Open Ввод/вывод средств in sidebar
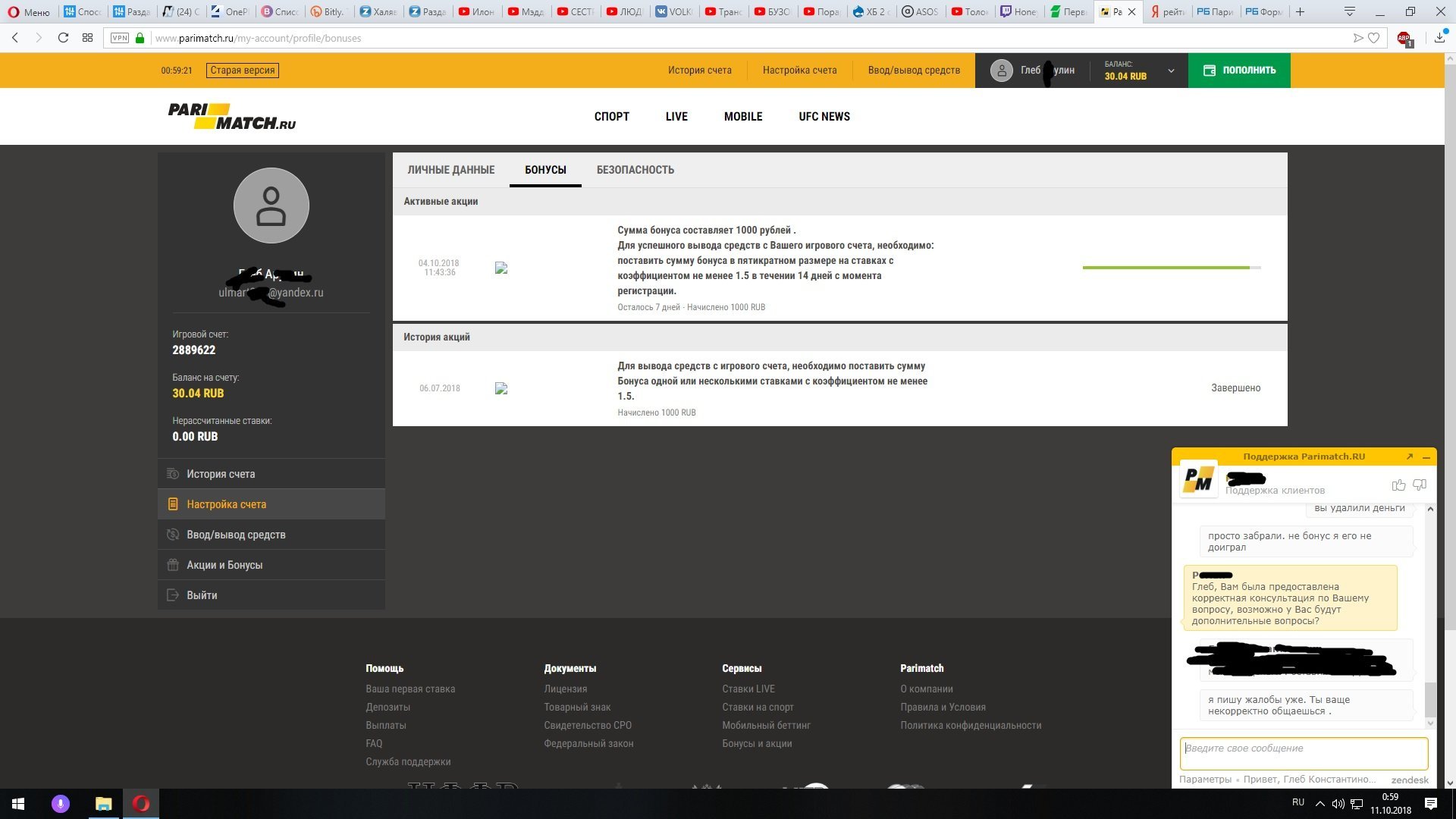Image resolution: width=1456 pixels, height=819 pixels. [x=271, y=535]
